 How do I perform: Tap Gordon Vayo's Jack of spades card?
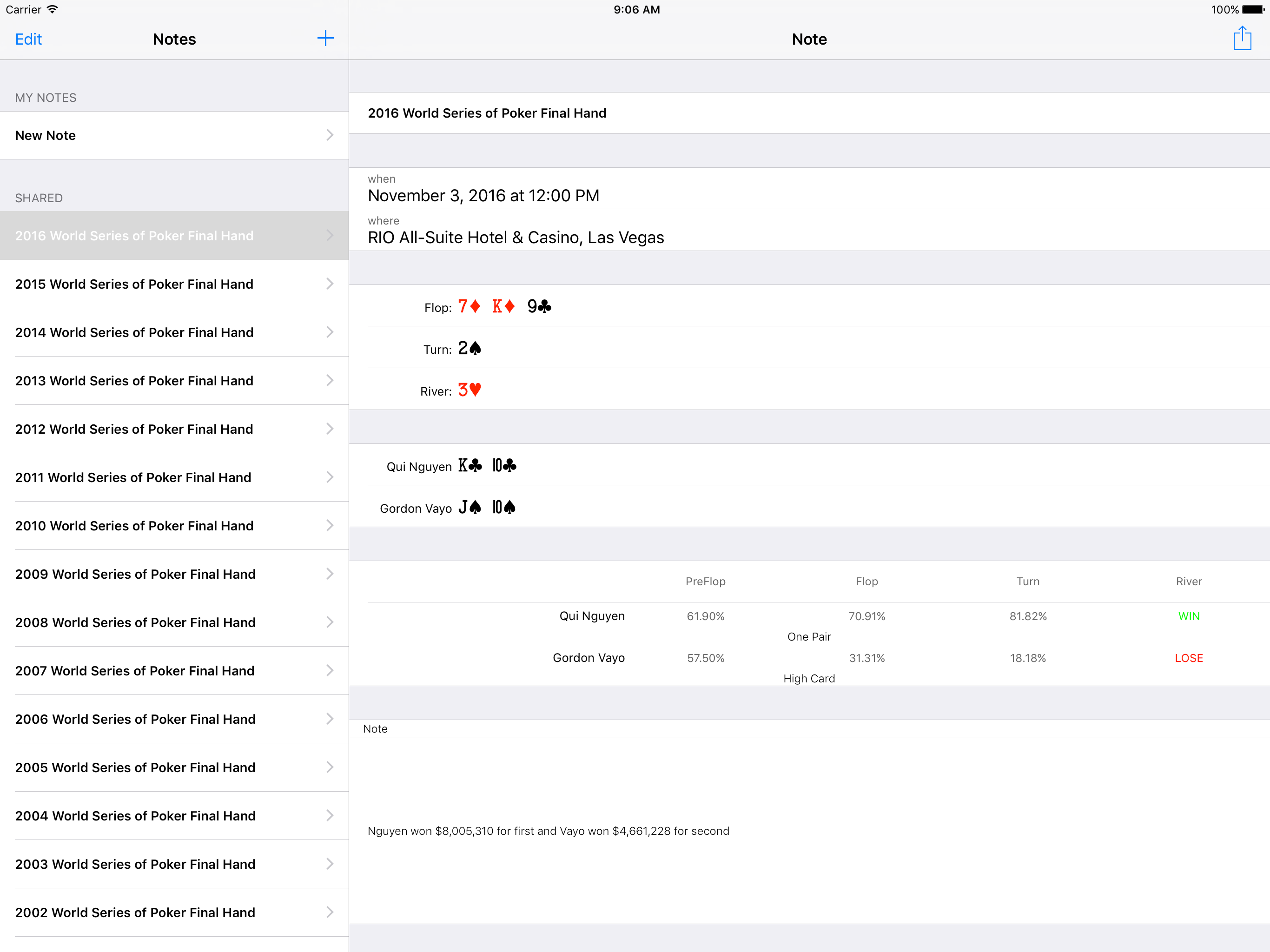[469, 508]
